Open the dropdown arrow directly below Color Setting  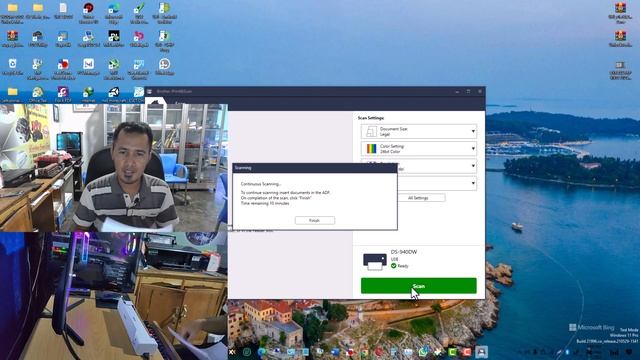point(473,166)
